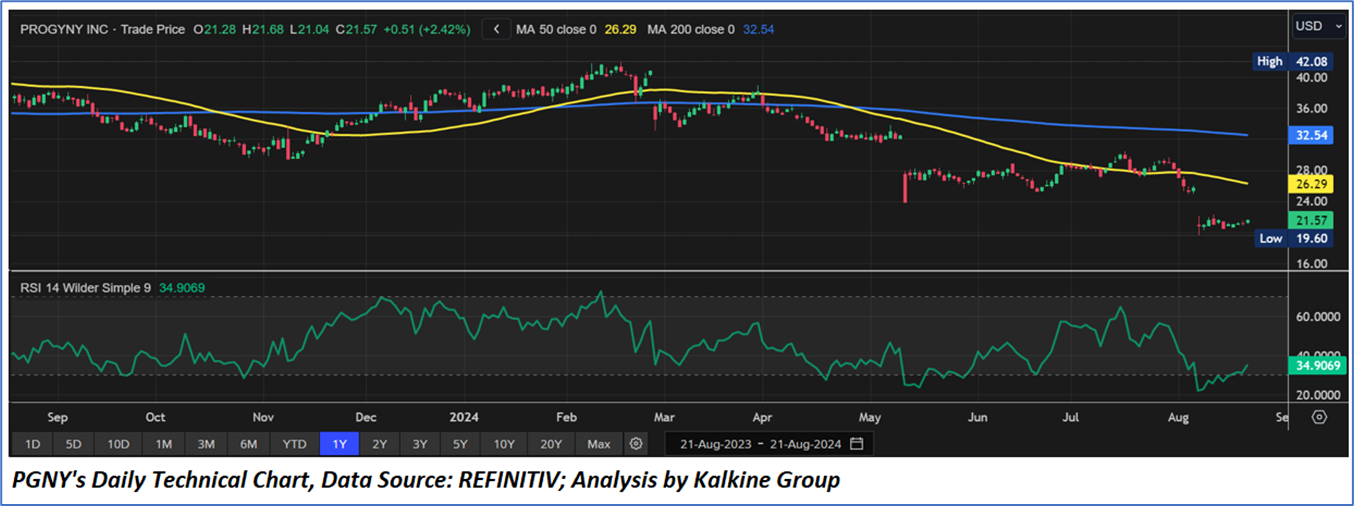1354x506 pixels.
Task: Show the Max time range
Action: (599, 443)
